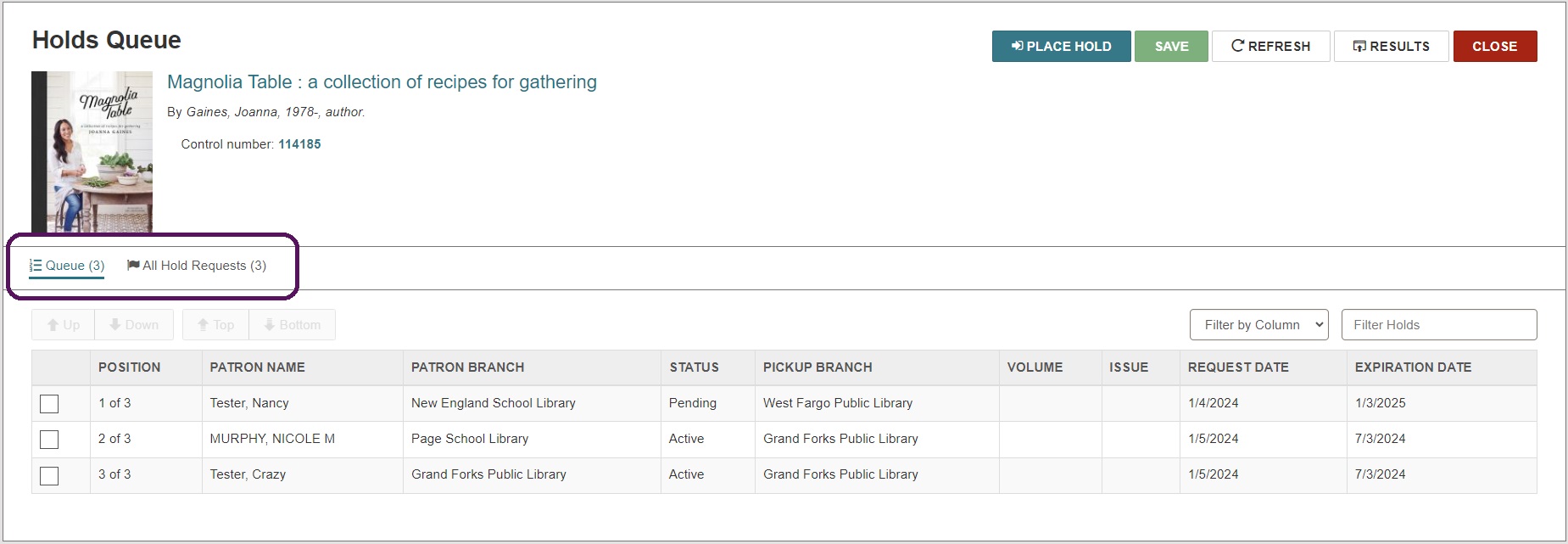The image size is (1568, 544).
Task: Click control number 114185 link
Action: pos(299,144)
